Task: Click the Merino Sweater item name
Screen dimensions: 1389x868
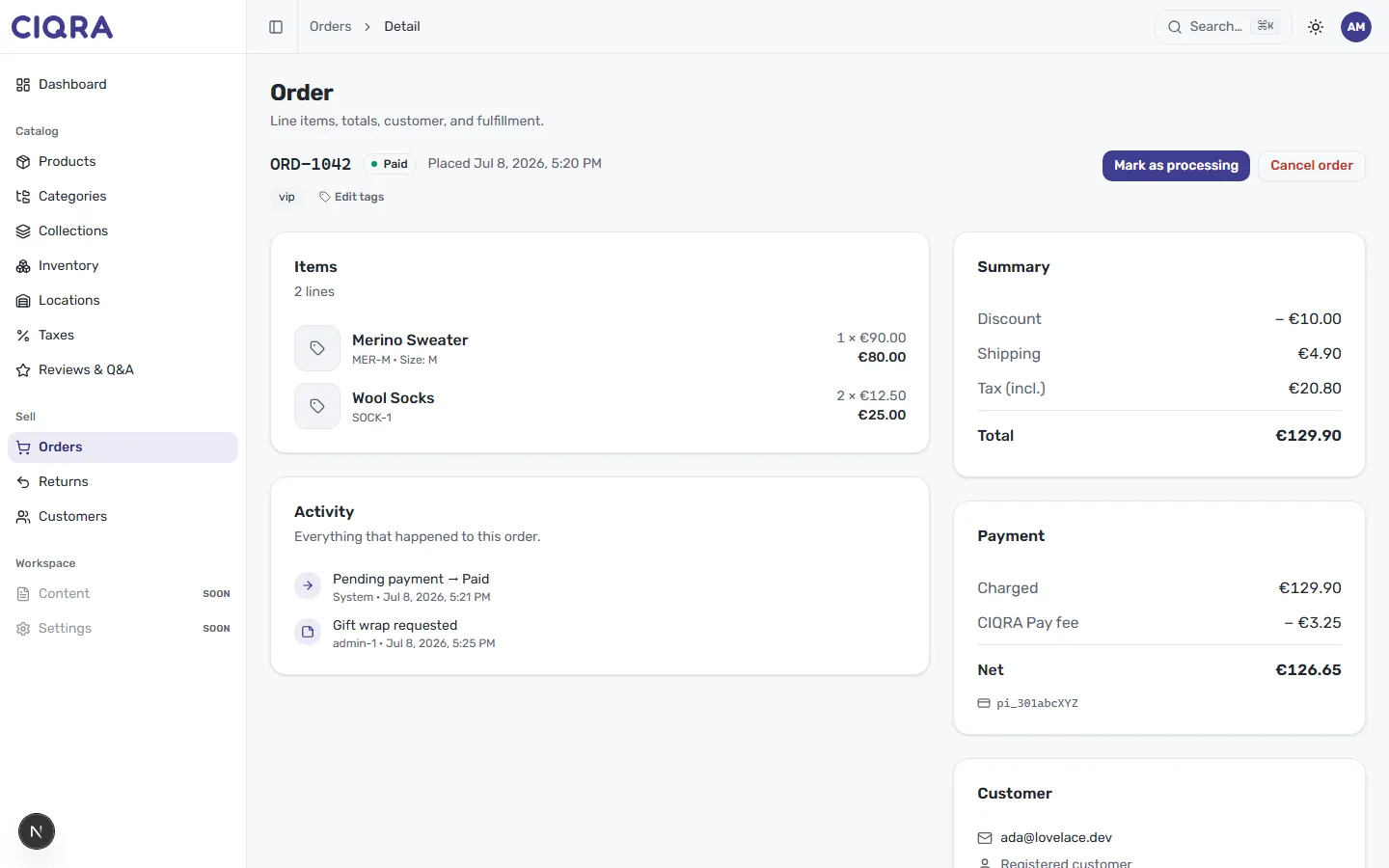Action: click(410, 340)
